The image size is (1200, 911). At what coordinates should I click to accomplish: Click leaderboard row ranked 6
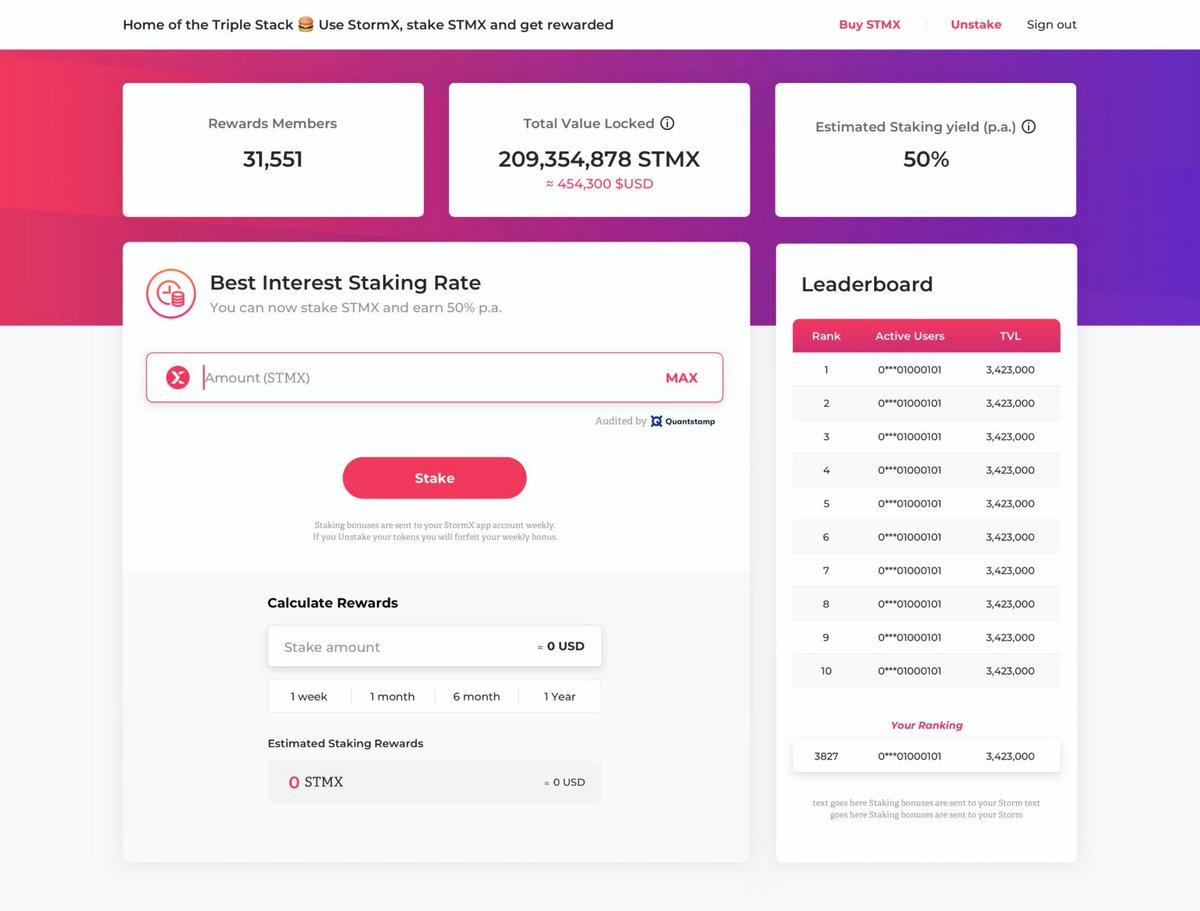pos(926,537)
